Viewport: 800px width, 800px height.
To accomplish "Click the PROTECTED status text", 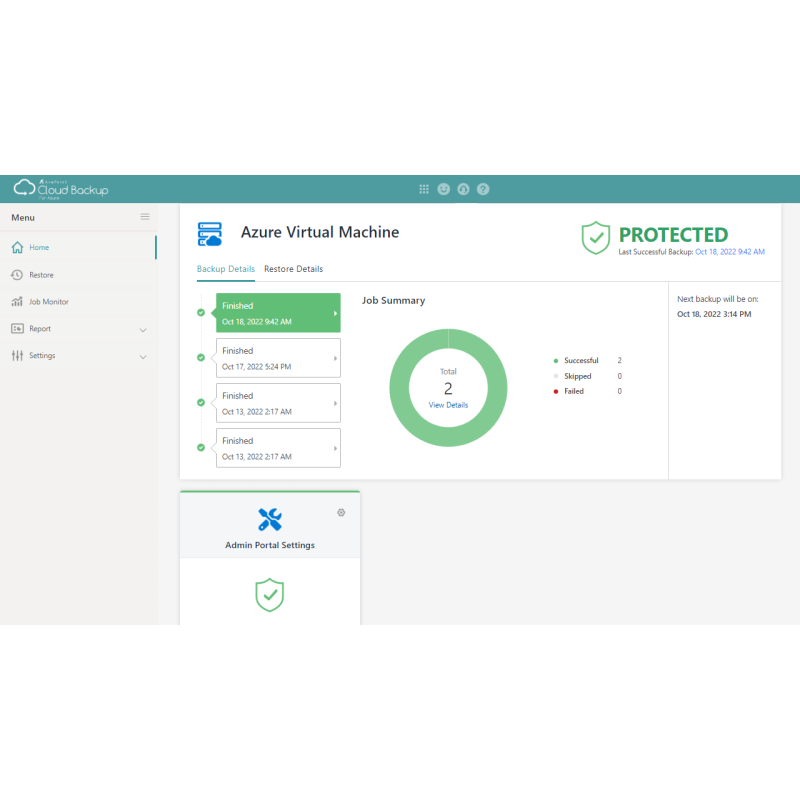I will click(x=673, y=235).
